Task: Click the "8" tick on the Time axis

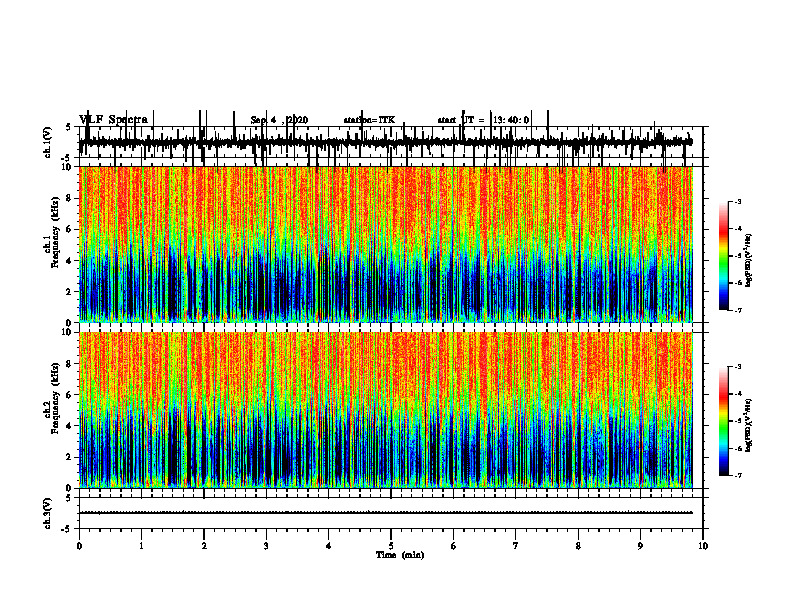Action: (578, 546)
